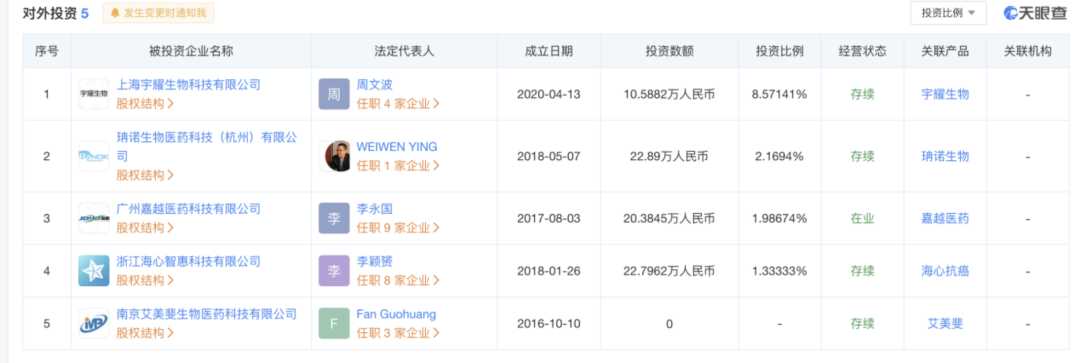Click the 宇耀生物 company logo

94,94
